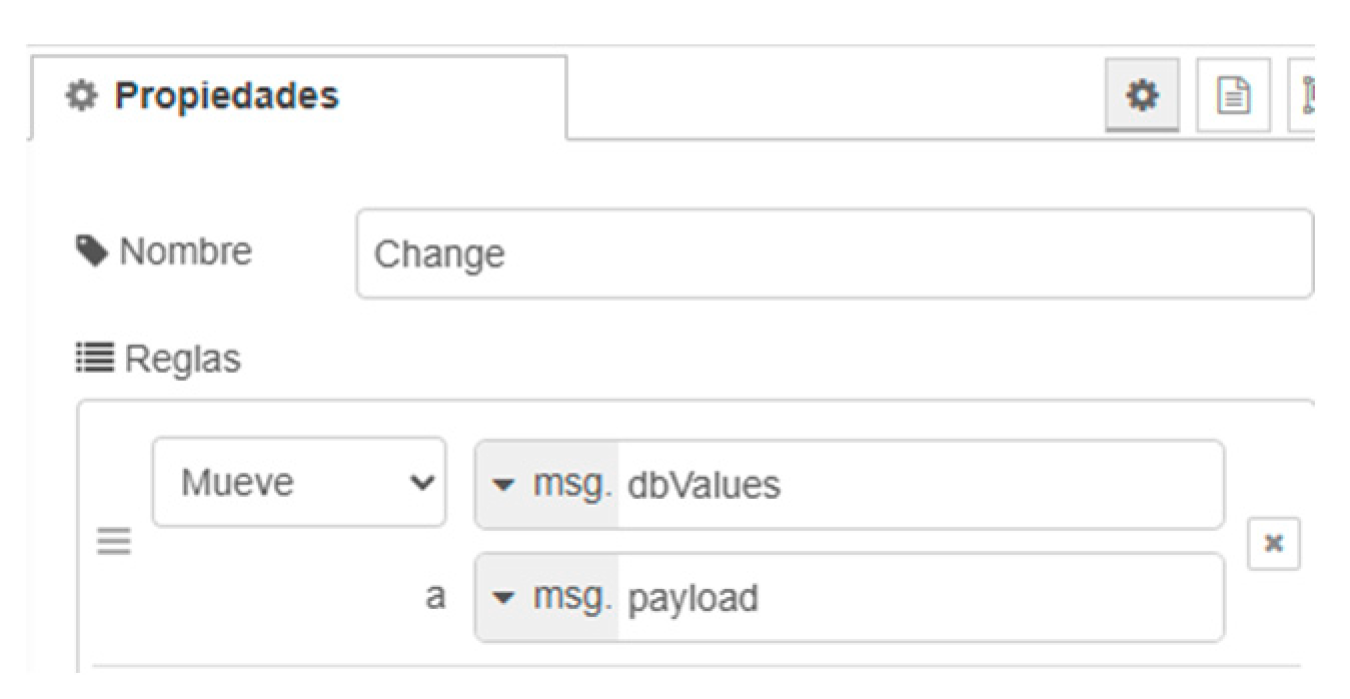1350x699 pixels.
Task: Open the Propiedades tab
Action: [x=298, y=97]
